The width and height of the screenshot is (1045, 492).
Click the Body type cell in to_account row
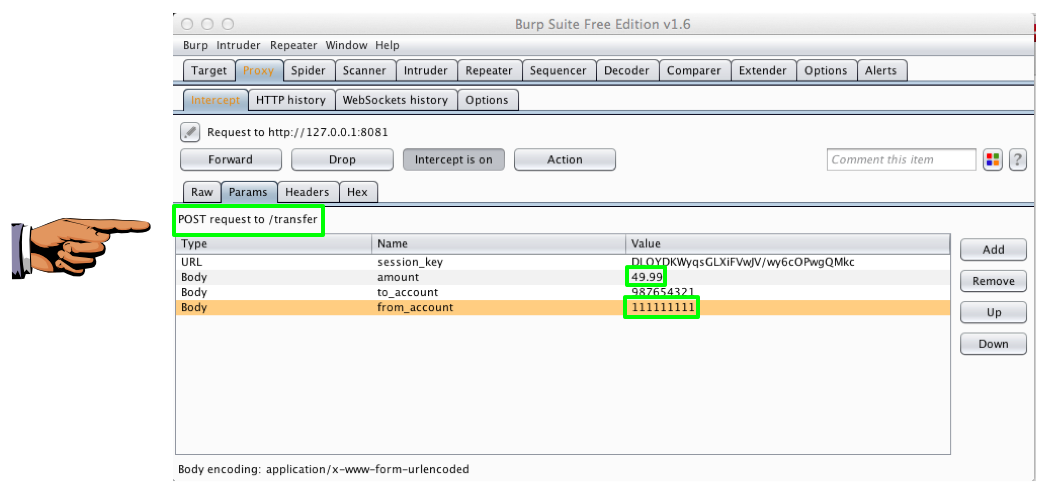[x=273, y=292]
